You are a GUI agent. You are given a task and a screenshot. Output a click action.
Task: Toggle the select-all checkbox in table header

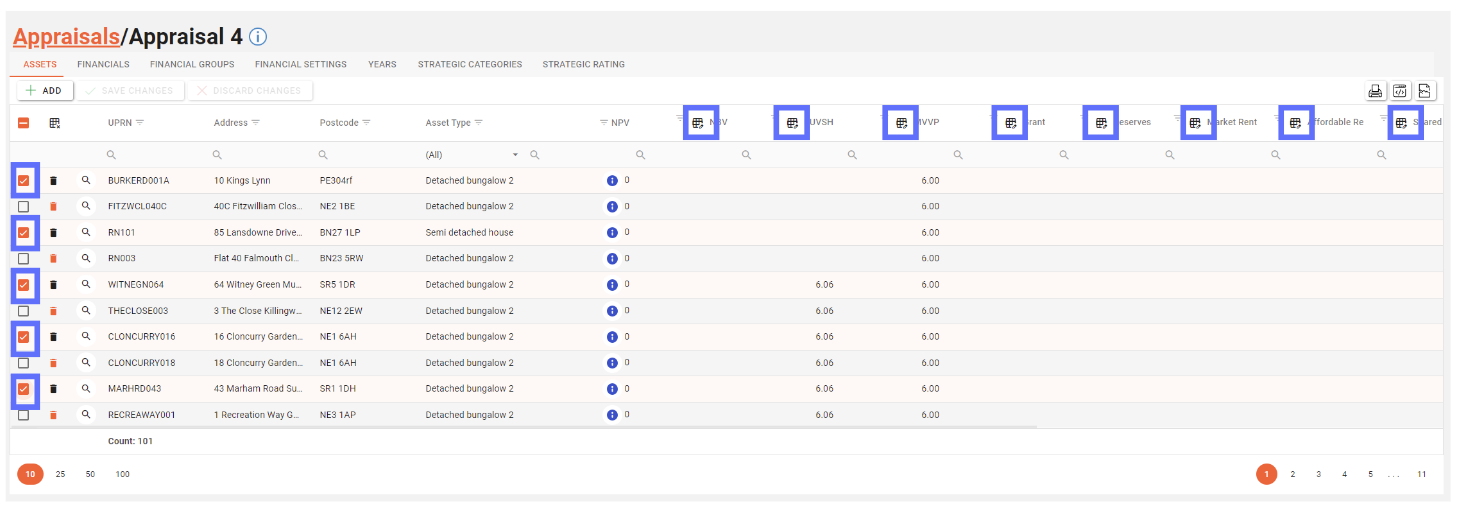[24, 123]
